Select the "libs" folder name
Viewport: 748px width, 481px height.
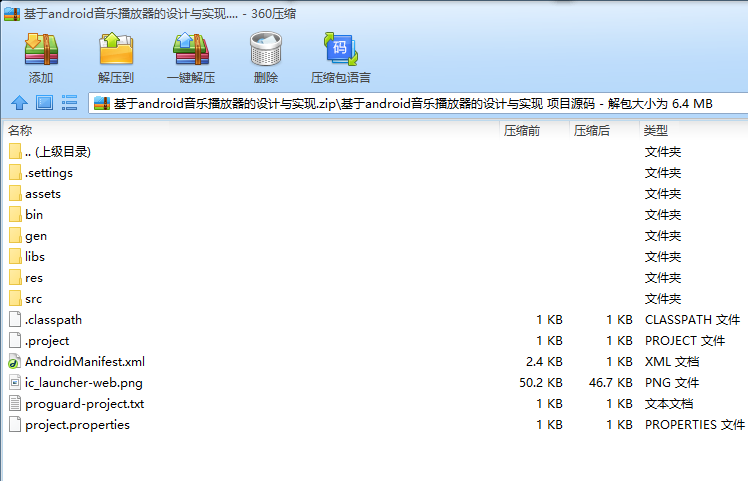click(x=35, y=256)
